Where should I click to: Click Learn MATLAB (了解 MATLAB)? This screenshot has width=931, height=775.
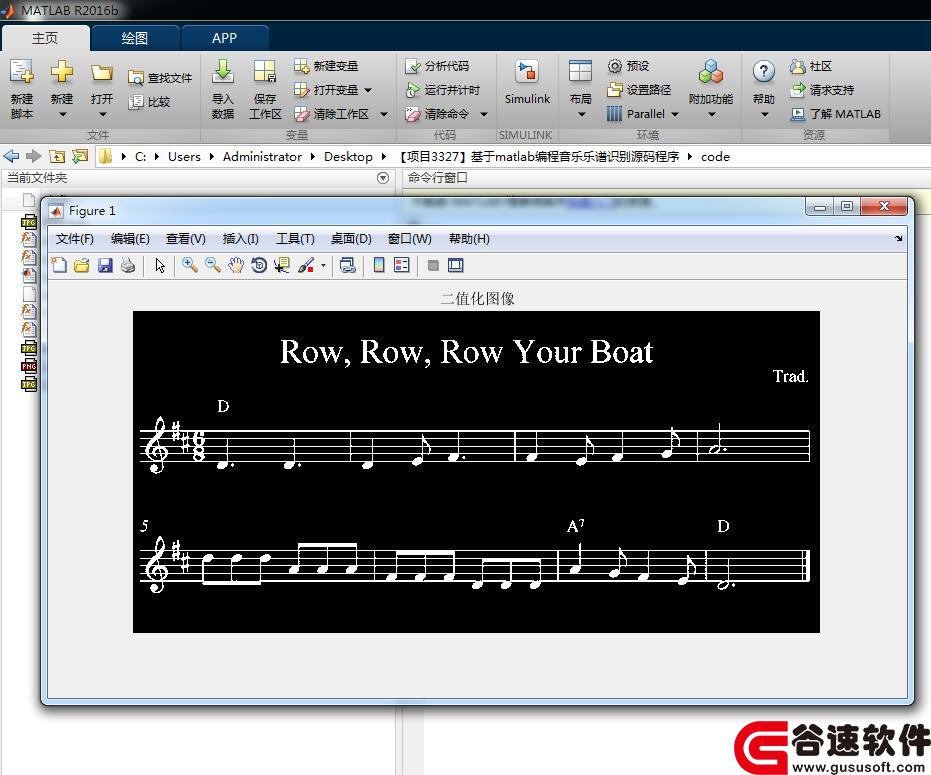click(835, 113)
